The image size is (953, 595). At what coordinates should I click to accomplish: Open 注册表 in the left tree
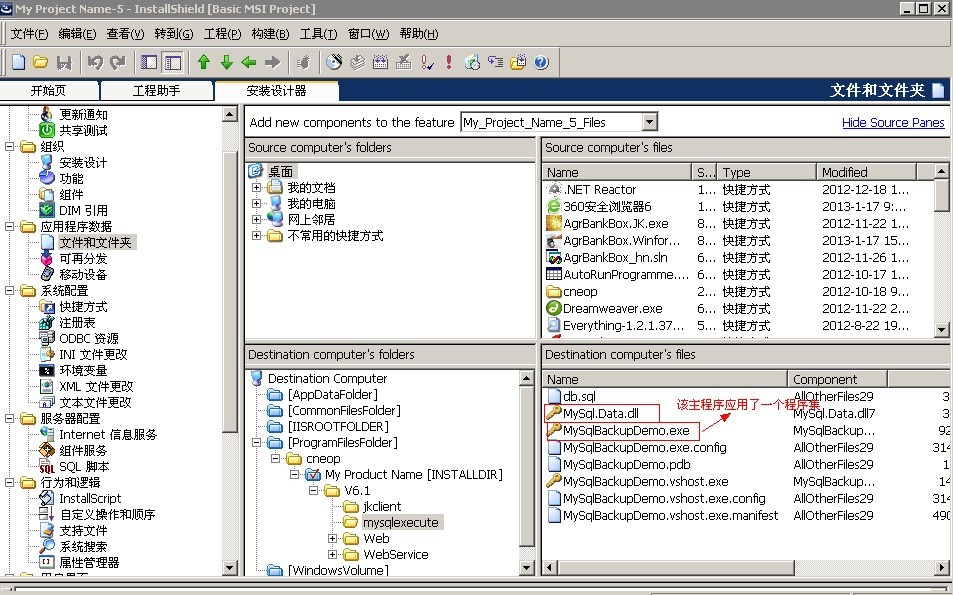[x=77, y=322]
